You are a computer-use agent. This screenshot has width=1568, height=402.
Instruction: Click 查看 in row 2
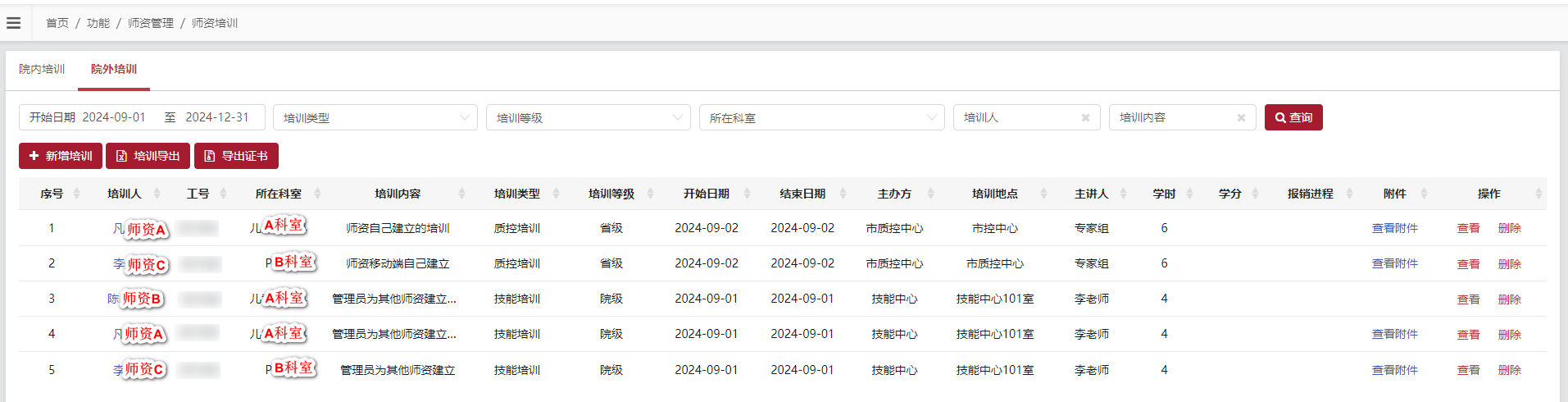click(x=1468, y=264)
